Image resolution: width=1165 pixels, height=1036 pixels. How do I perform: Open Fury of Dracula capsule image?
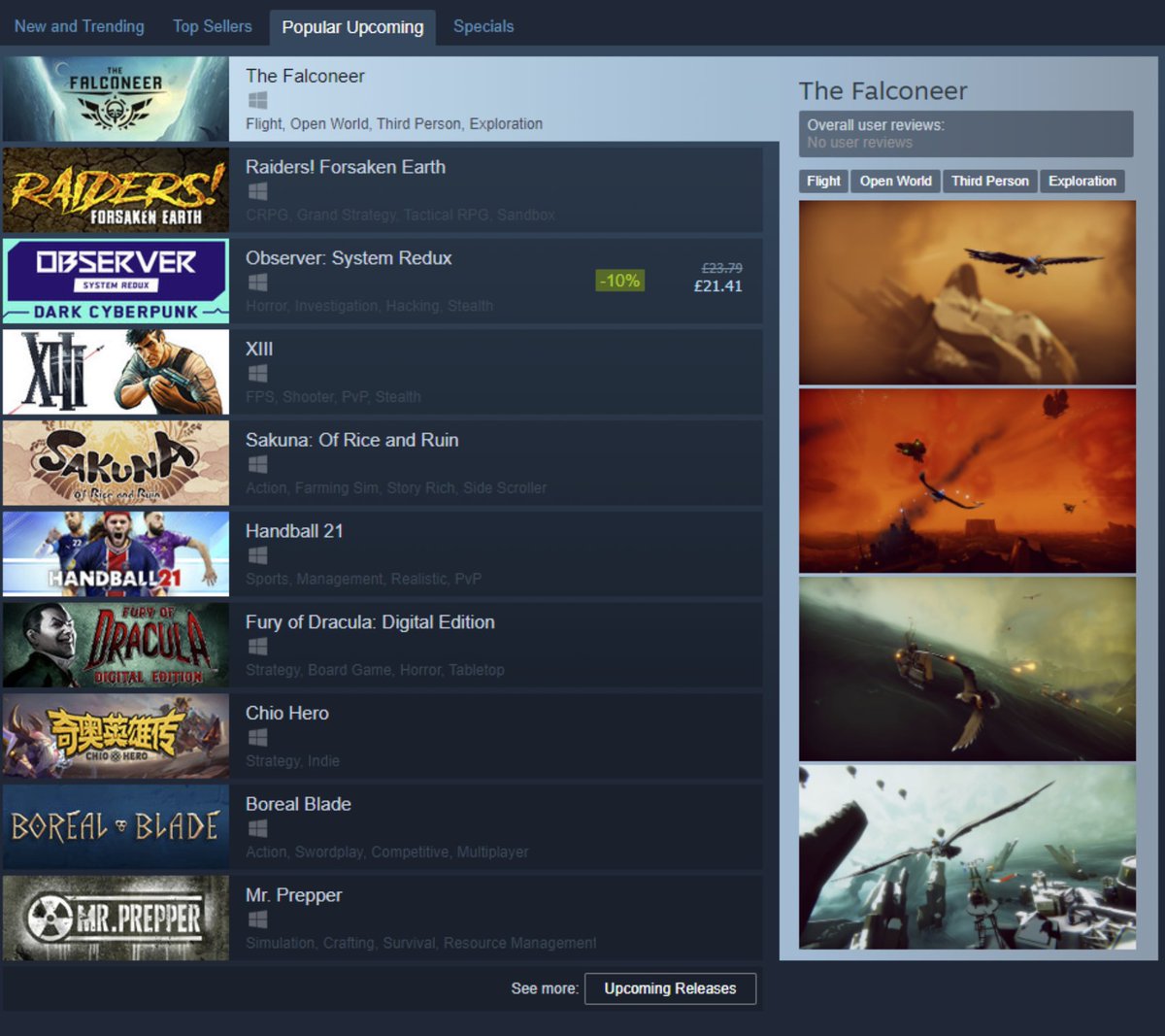coord(116,645)
